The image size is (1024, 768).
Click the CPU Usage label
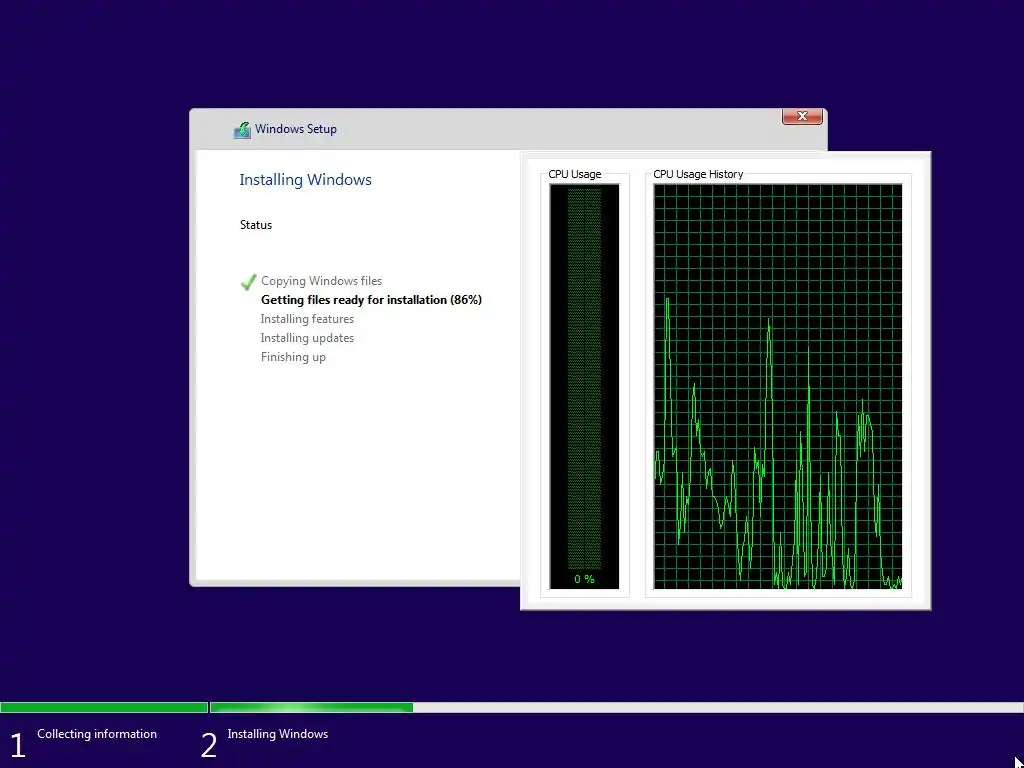tap(575, 174)
